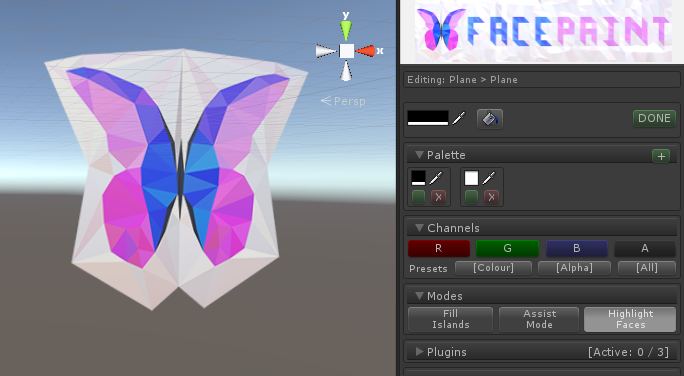
Task: Enable Assist Mode
Action: click(x=539, y=319)
